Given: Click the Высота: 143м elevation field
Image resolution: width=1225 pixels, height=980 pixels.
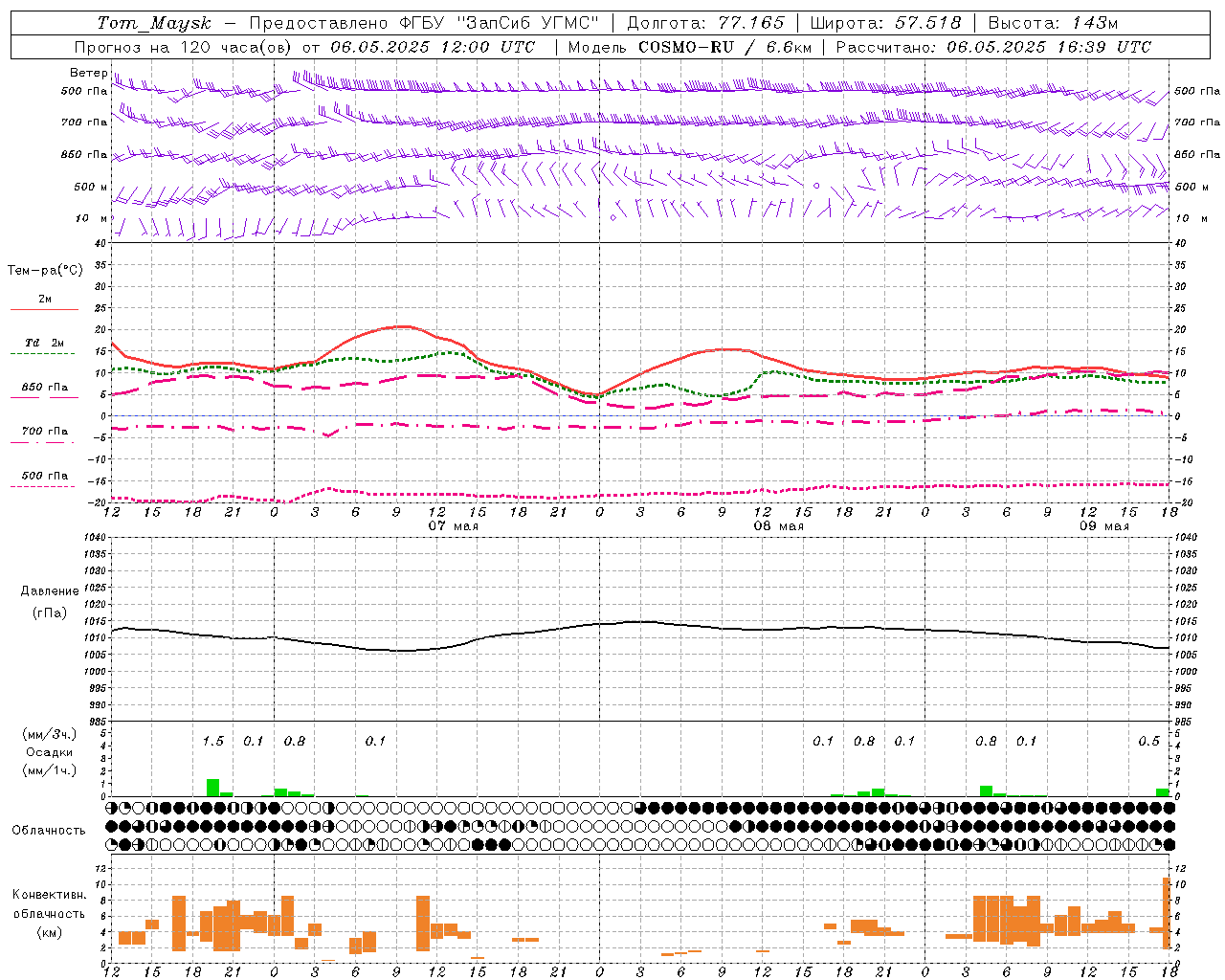Looking at the screenshot, I should (1053, 23).
